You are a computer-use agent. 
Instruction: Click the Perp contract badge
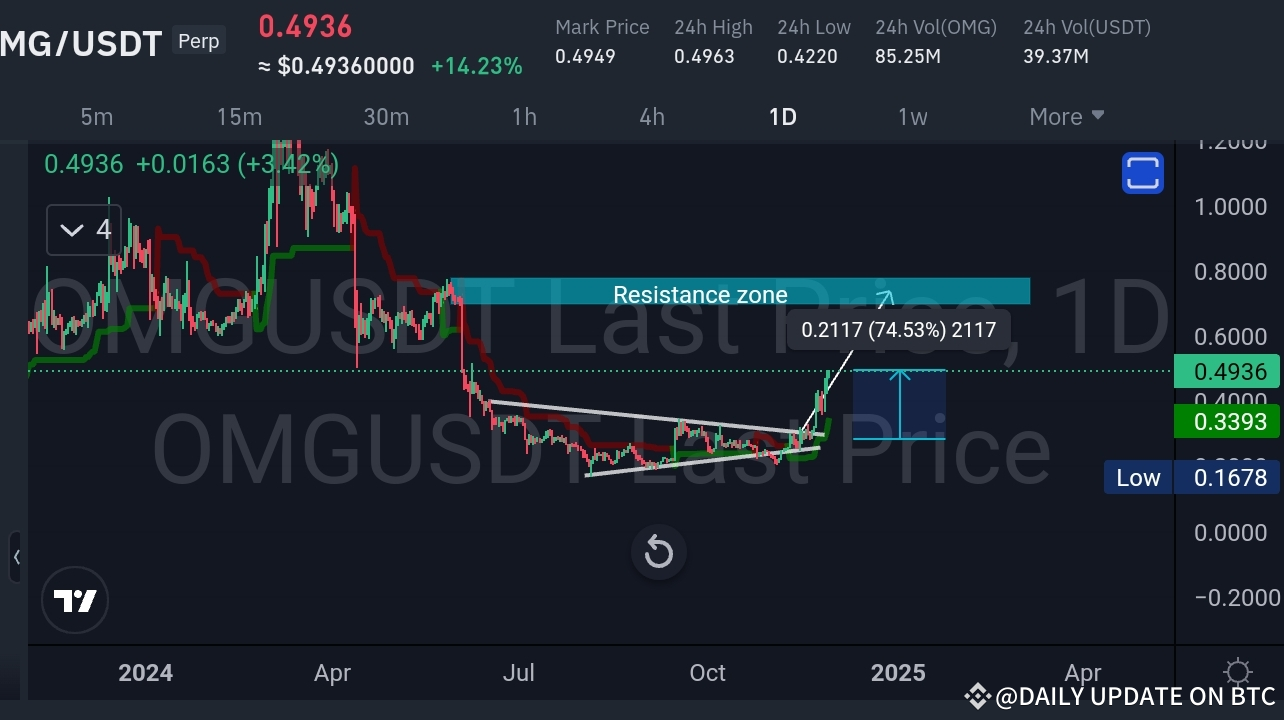pos(198,41)
